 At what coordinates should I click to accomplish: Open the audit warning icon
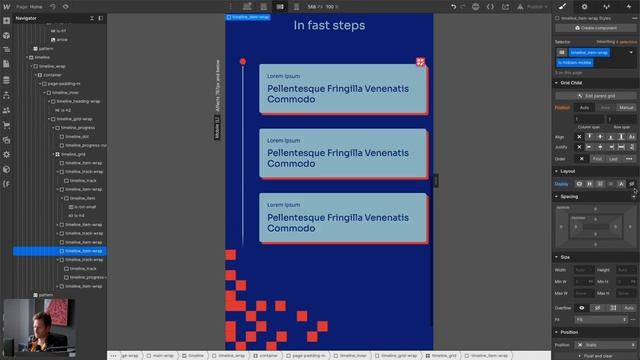coord(520,7)
